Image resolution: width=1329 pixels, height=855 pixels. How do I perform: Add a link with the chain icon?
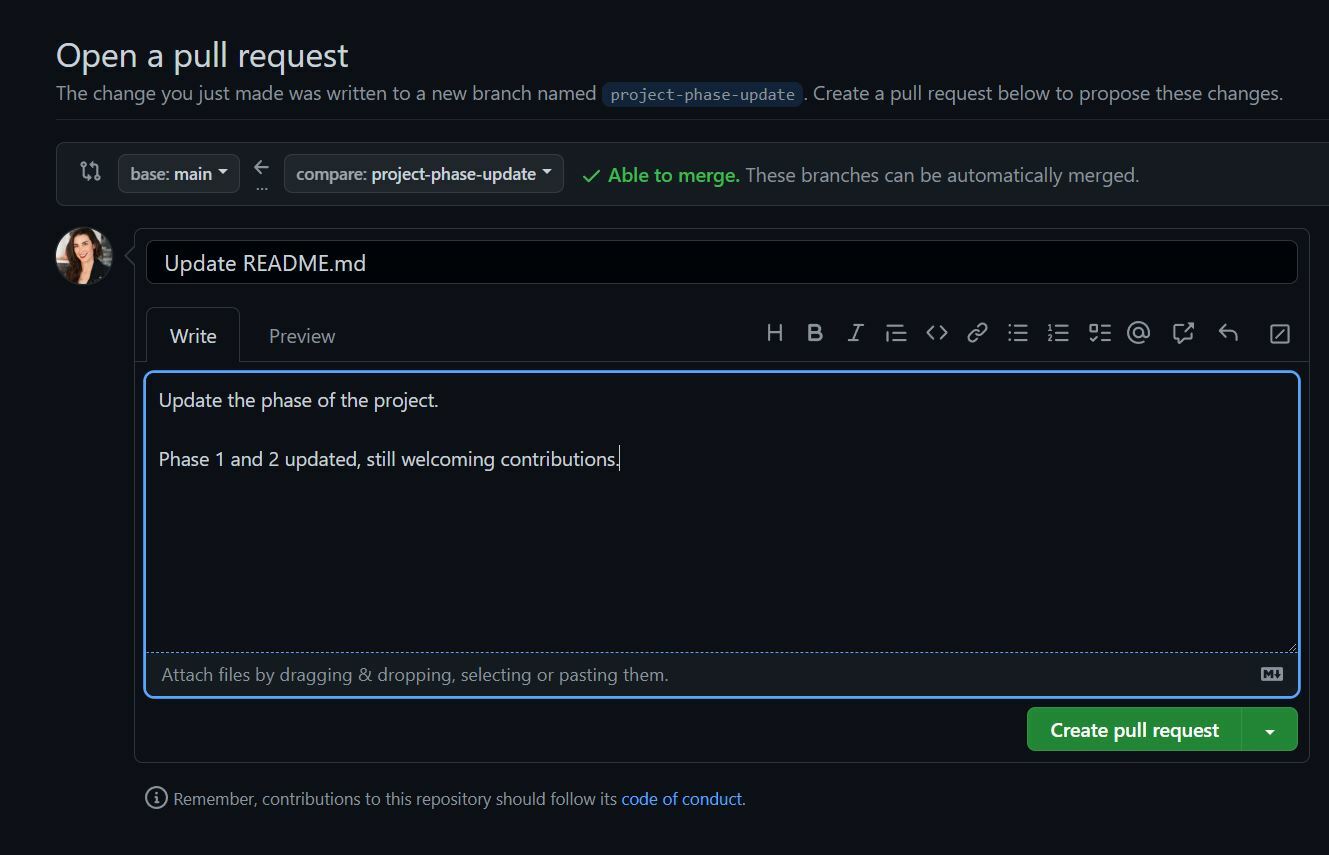977,333
